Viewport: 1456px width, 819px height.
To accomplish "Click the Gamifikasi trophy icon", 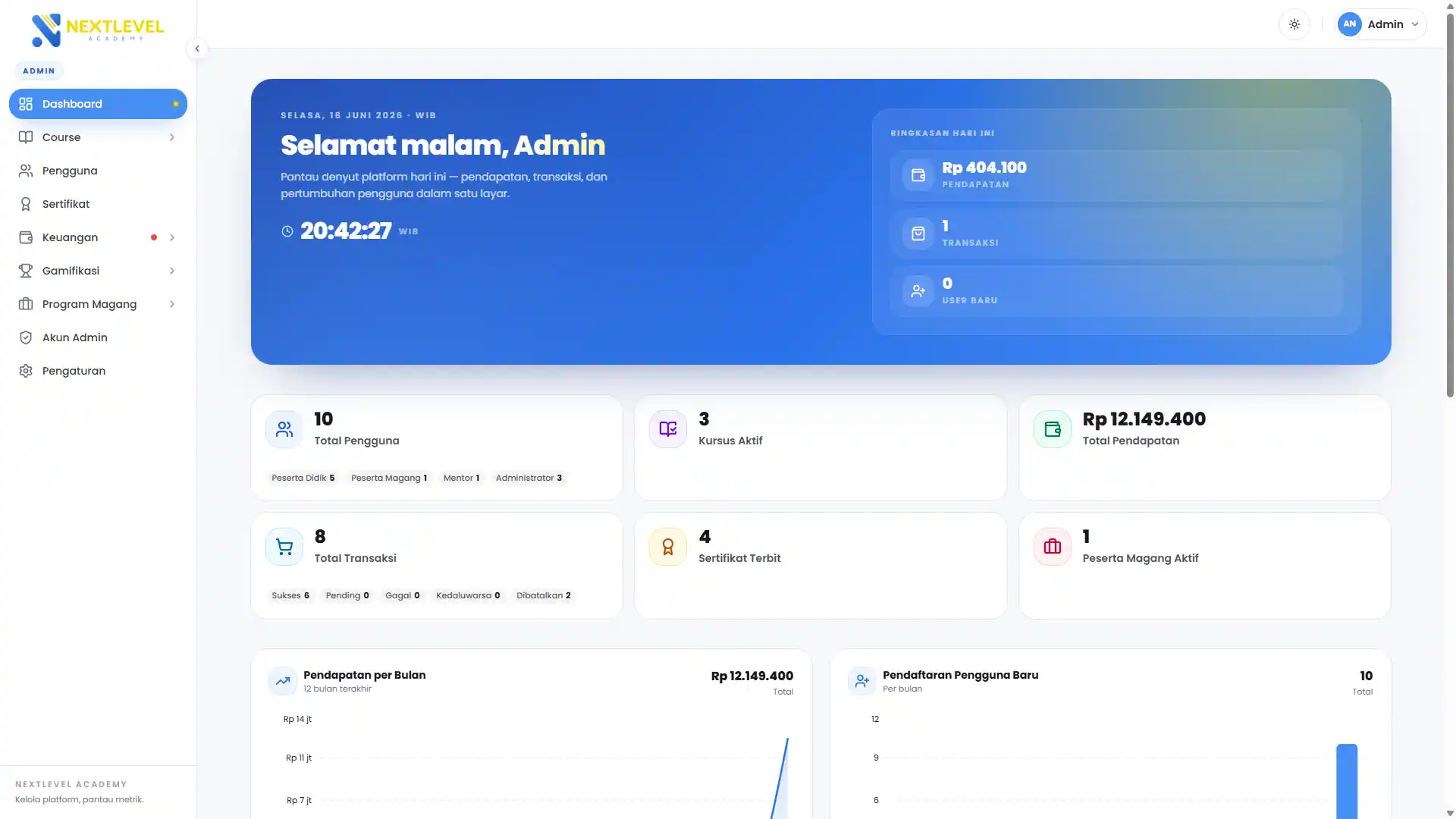I will tap(26, 271).
